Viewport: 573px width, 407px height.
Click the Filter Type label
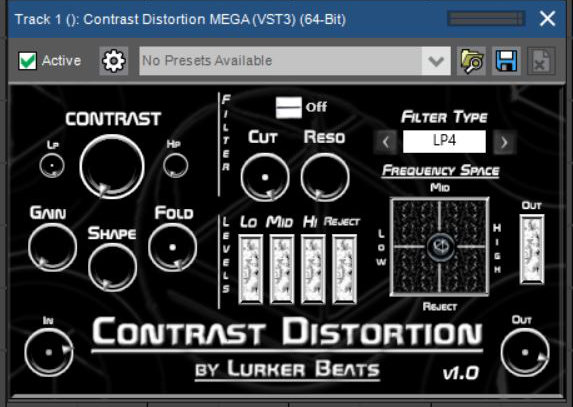[444, 117]
